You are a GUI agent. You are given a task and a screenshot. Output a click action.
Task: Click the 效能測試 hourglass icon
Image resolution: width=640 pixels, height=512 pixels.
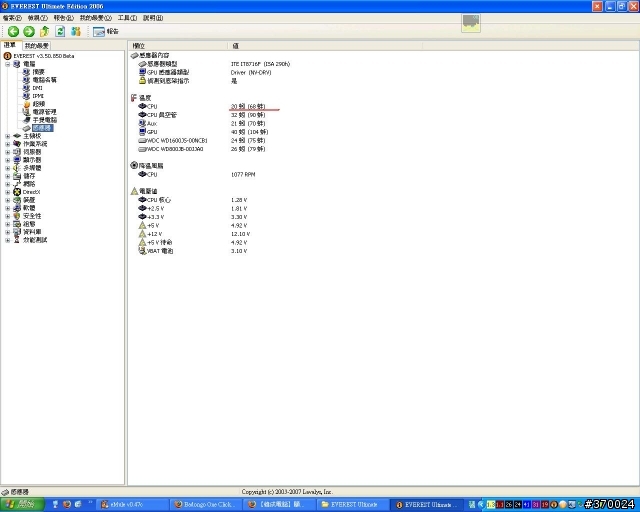pos(17,240)
